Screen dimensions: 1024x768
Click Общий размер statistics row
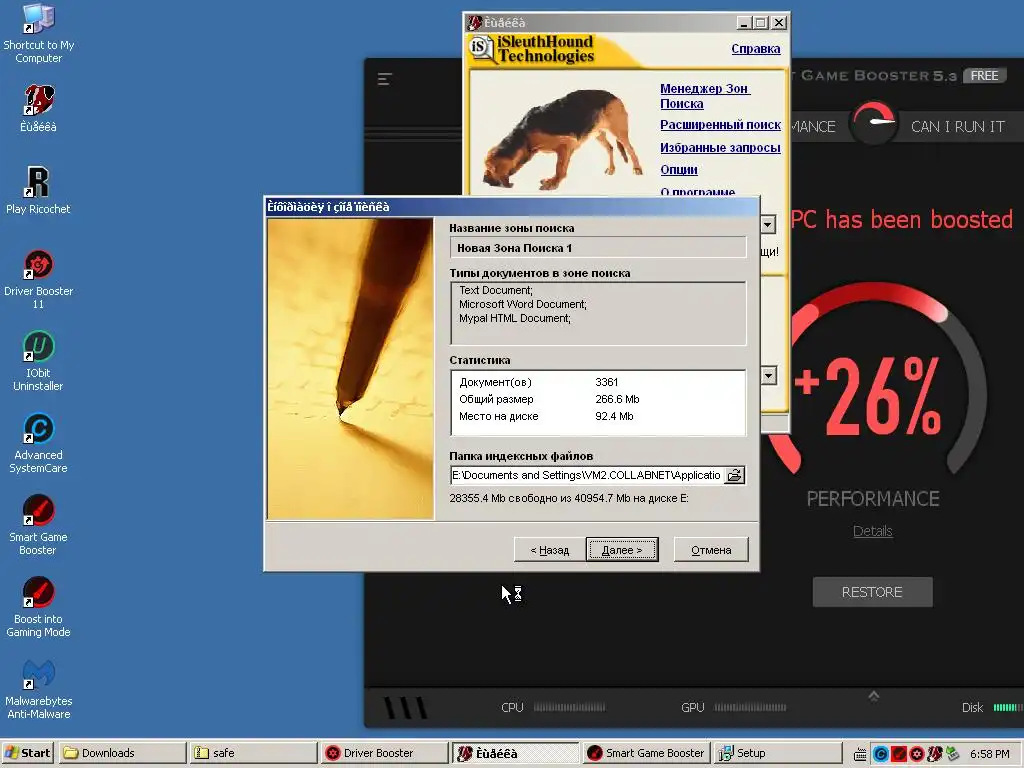(598, 399)
